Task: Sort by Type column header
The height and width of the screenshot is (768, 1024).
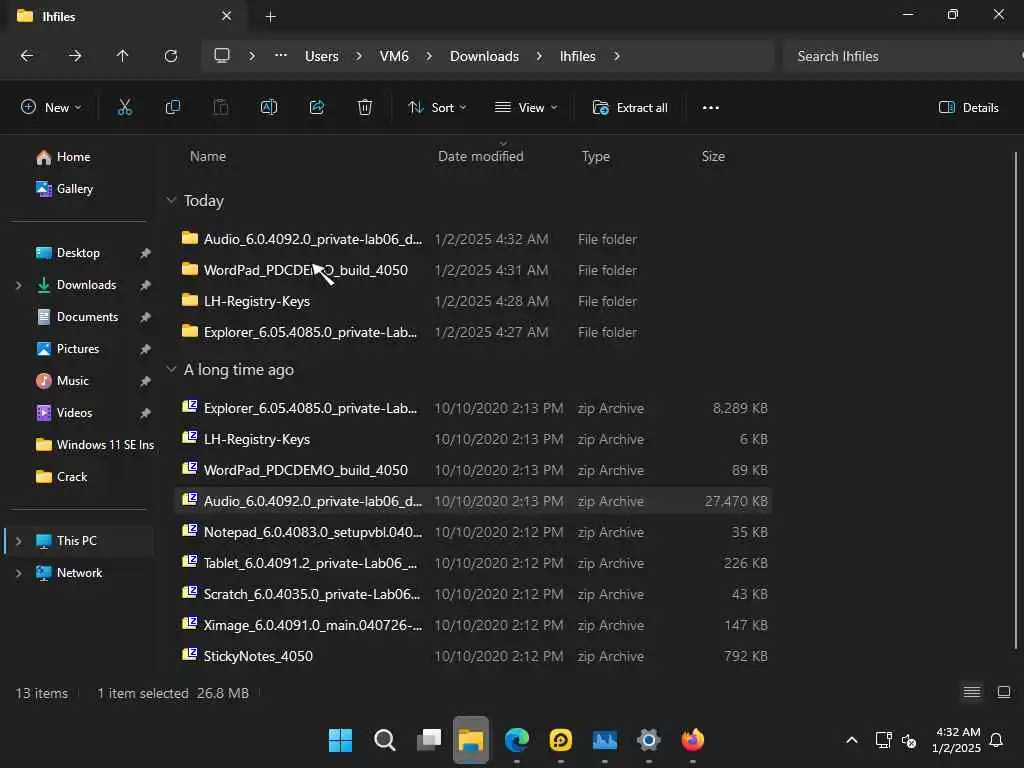Action: [596, 156]
